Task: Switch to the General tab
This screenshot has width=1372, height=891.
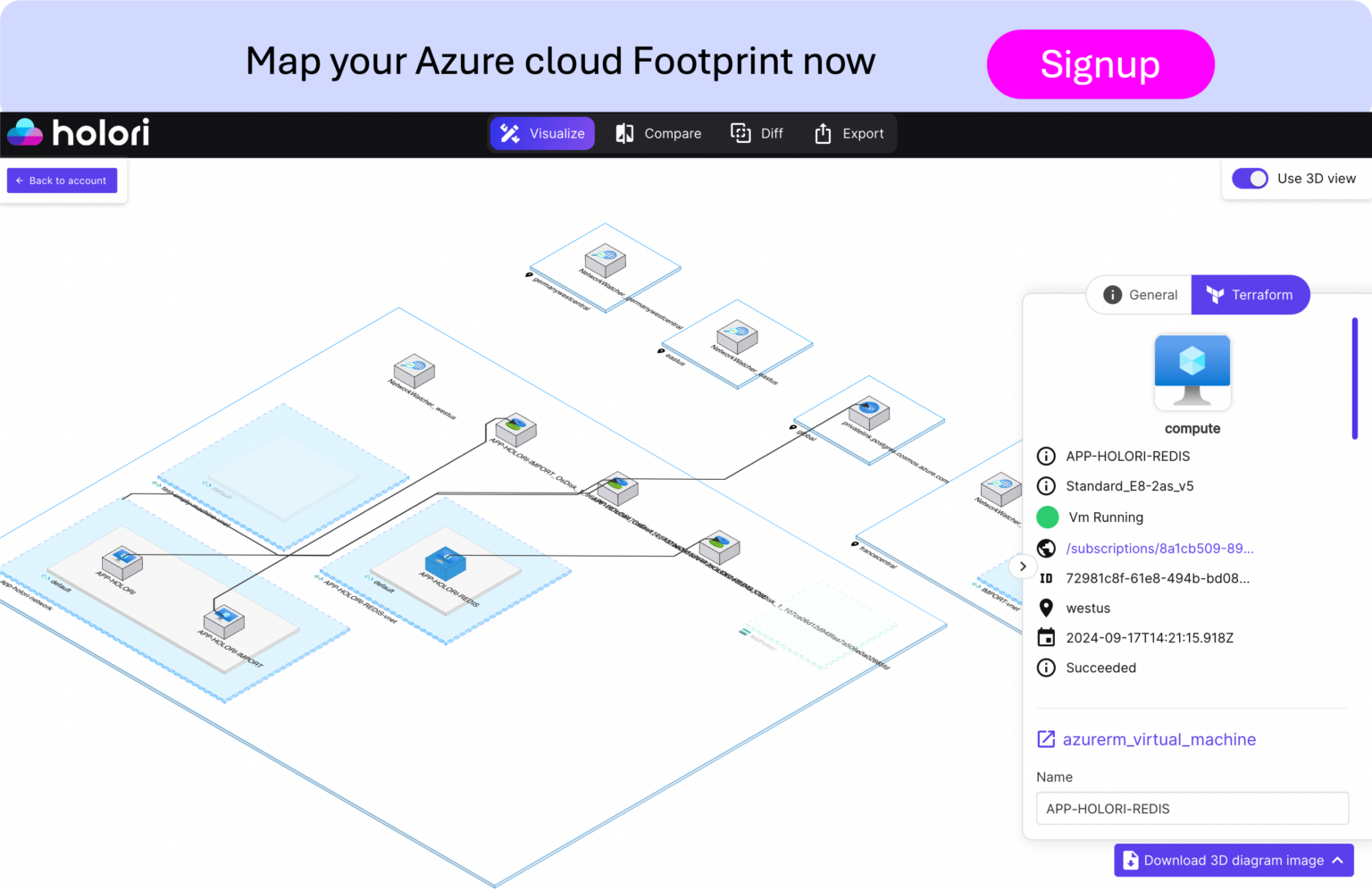Action: [1139, 294]
